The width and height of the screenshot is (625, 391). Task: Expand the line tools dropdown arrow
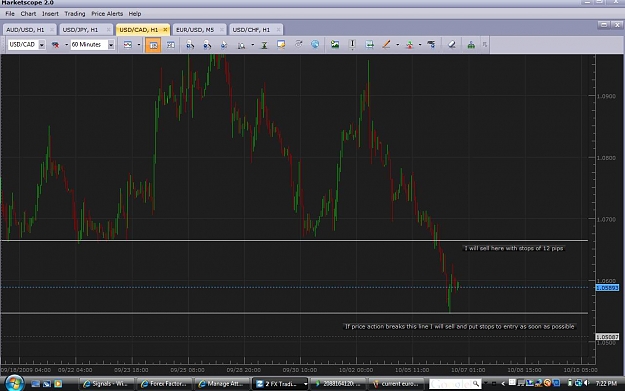397,45
